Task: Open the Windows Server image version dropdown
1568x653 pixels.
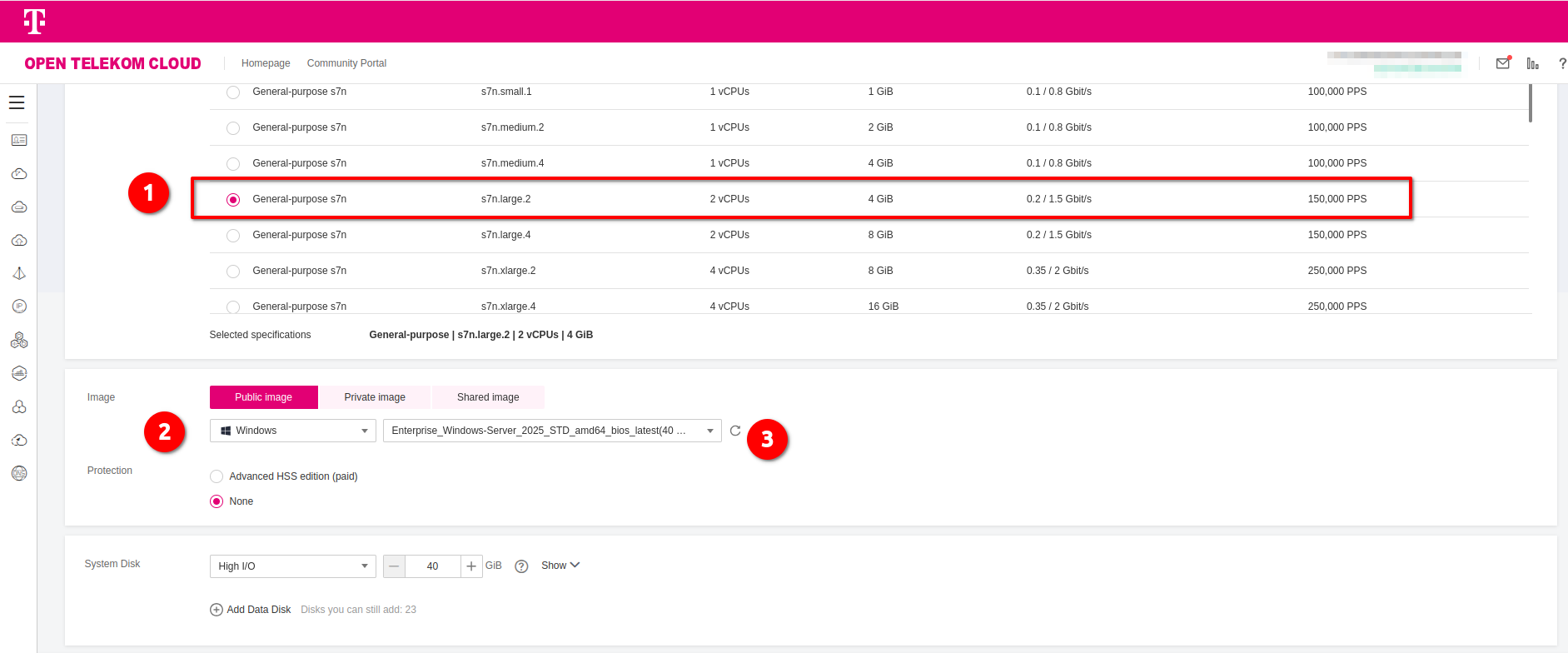Action: click(551, 431)
